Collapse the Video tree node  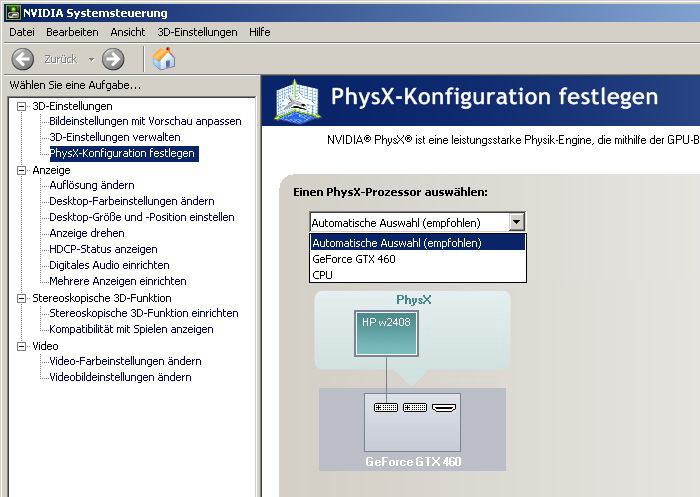click(x=21, y=346)
